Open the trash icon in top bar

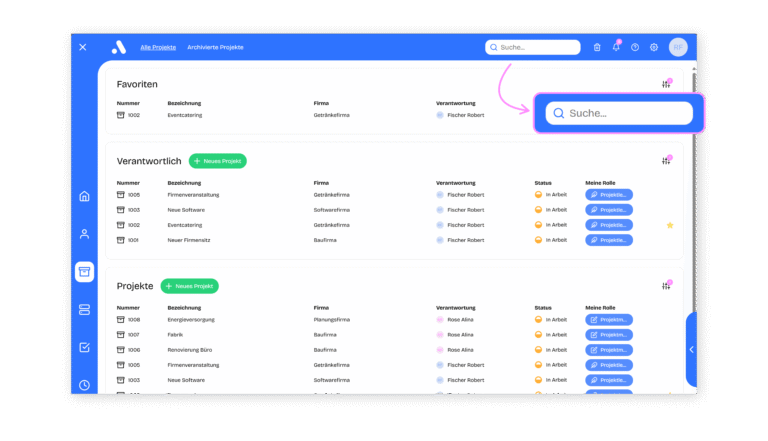coord(597,47)
